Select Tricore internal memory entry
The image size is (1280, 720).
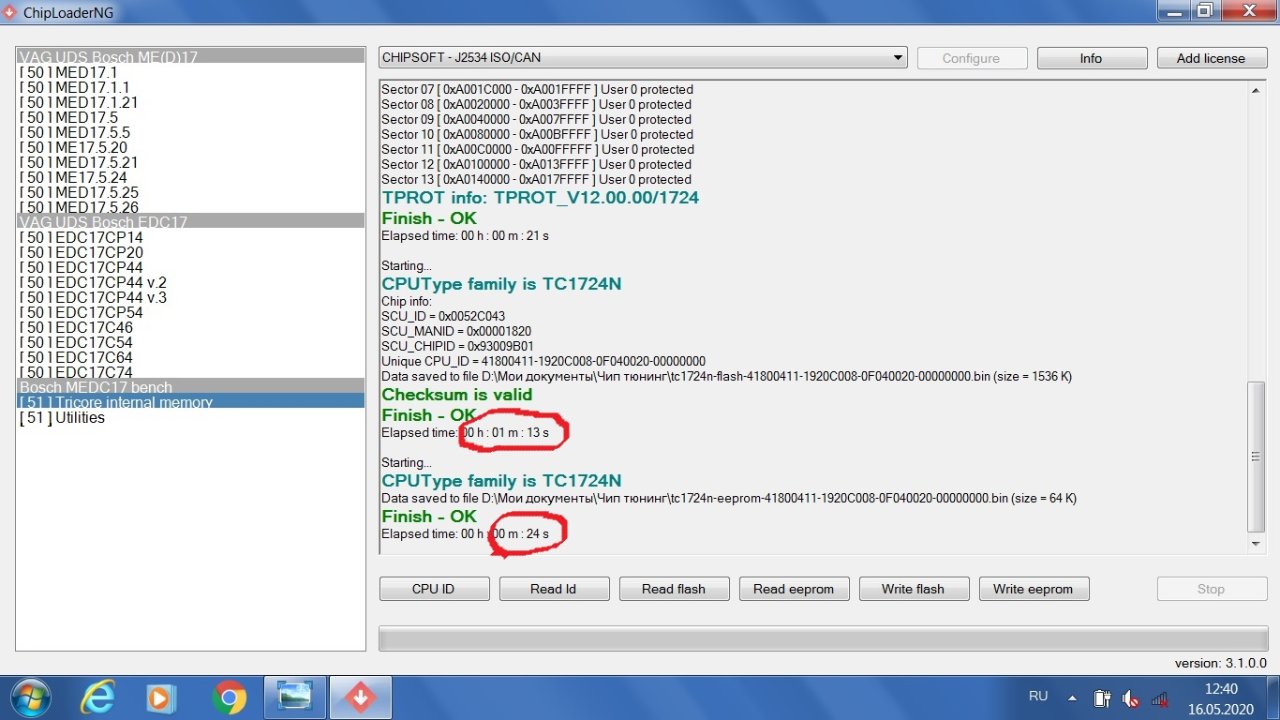pos(116,402)
